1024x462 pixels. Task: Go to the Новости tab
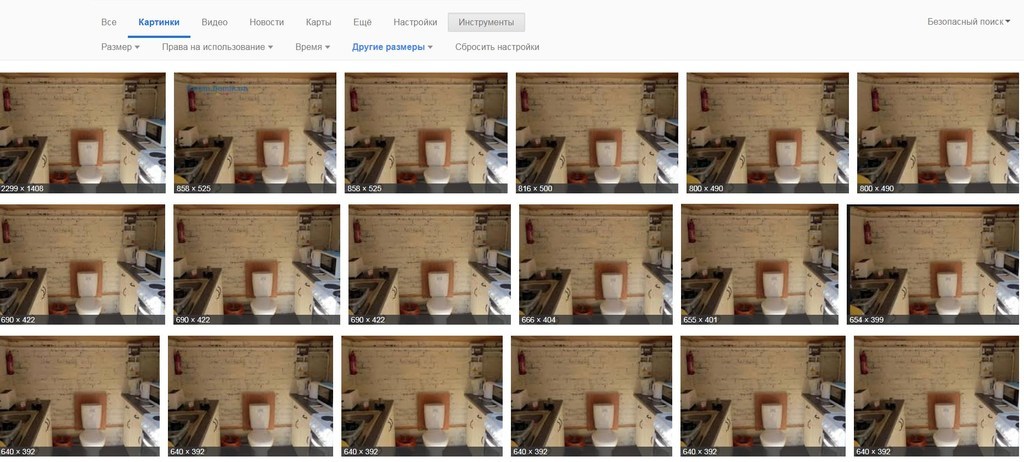point(266,22)
